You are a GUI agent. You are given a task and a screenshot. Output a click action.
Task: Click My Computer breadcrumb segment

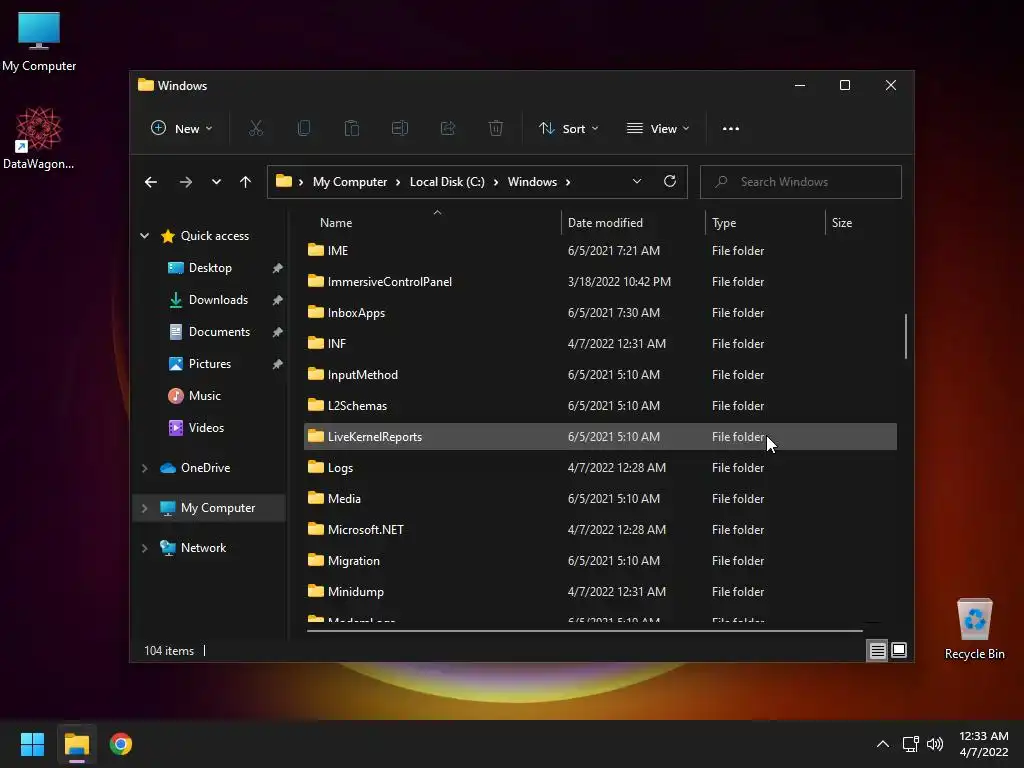[x=350, y=182]
